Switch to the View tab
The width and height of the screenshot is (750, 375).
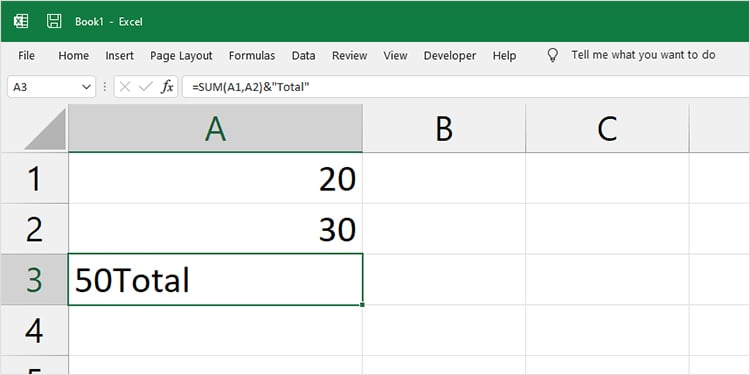pos(395,55)
